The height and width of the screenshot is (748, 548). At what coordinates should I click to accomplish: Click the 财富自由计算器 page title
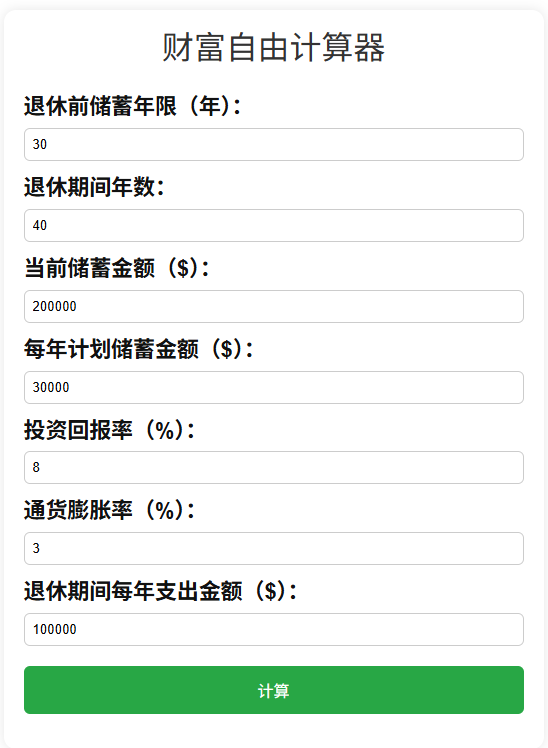tap(274, 47)
